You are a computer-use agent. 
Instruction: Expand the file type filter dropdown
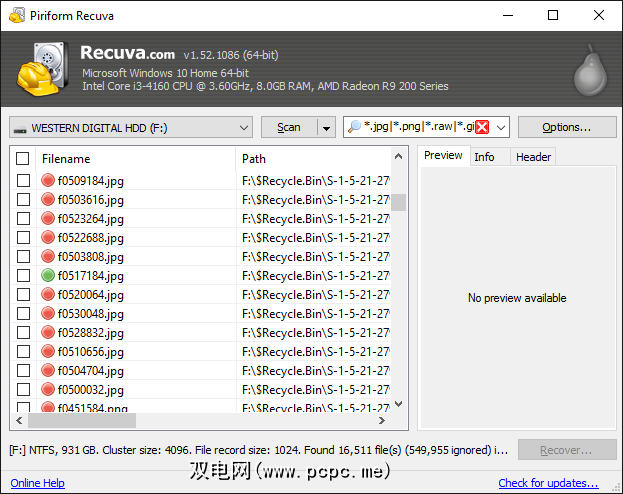[501, 128]
